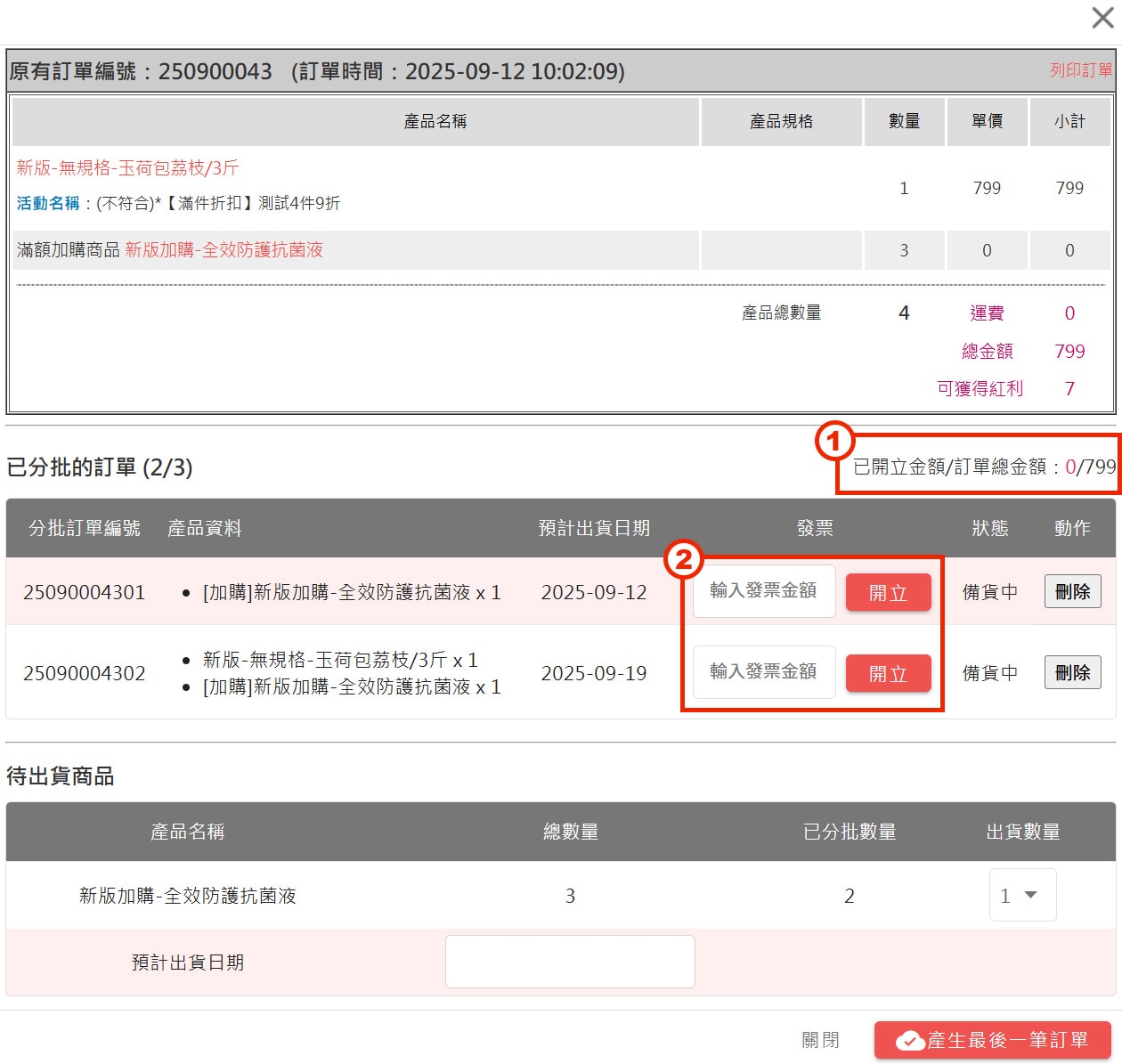Click the 關閉 button at the bottom

(x=820, y=1040)
